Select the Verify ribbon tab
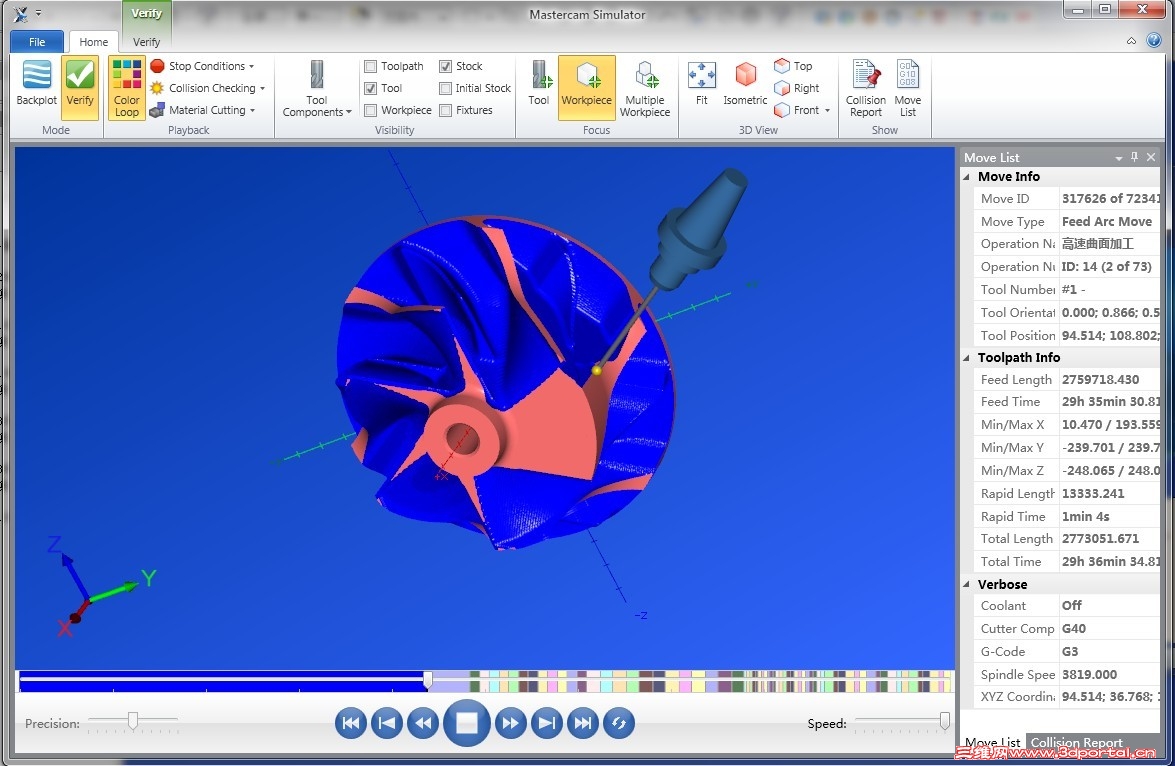1175x766 pixels. 146,42
